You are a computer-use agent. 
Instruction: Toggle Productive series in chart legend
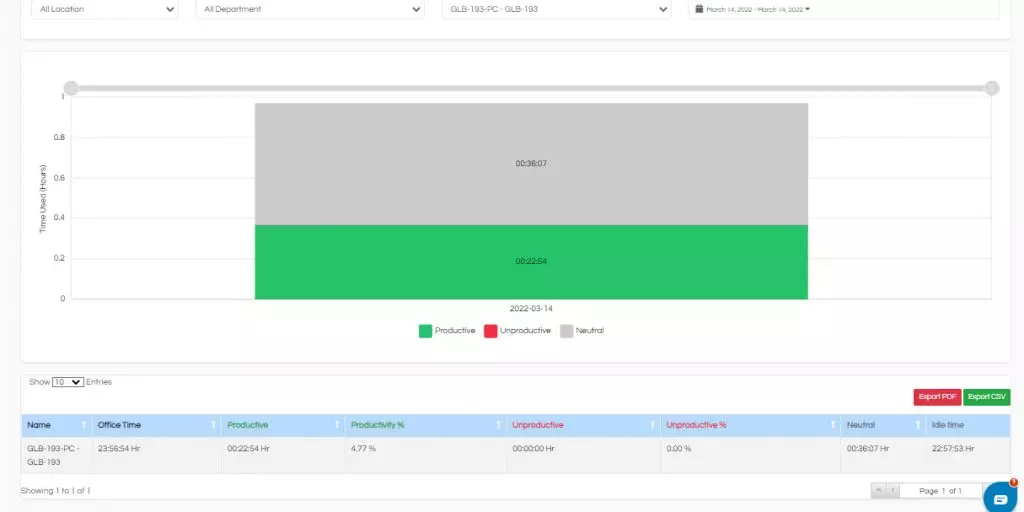click(x=447, y=331)
